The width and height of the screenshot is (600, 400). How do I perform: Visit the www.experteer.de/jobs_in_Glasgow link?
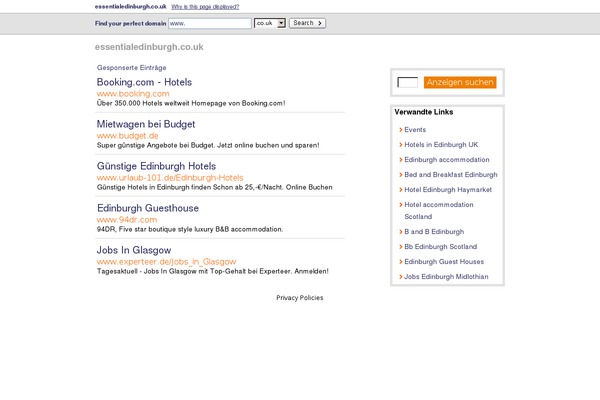coord(166,262)
